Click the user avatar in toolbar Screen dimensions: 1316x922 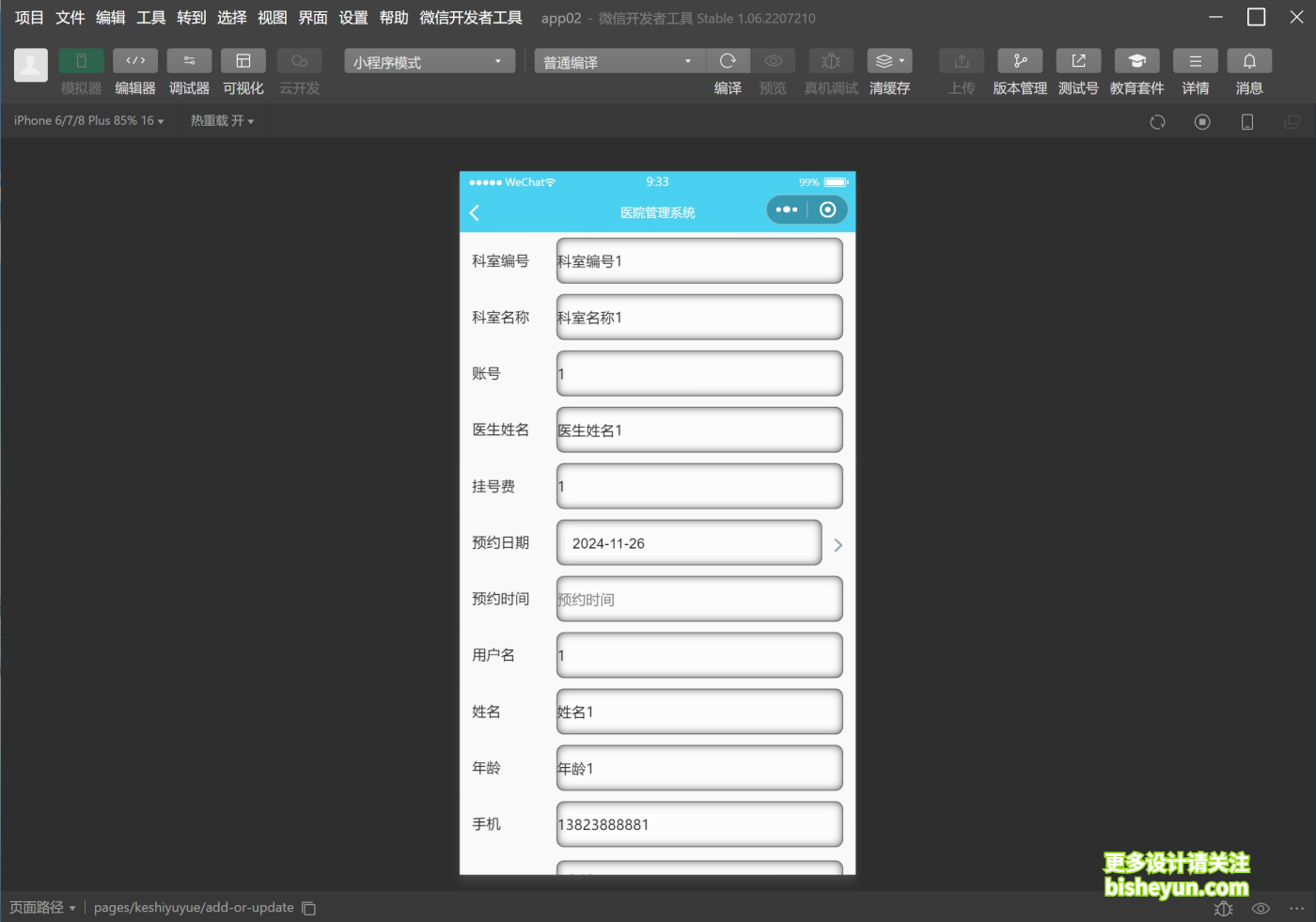coord(31,65)
